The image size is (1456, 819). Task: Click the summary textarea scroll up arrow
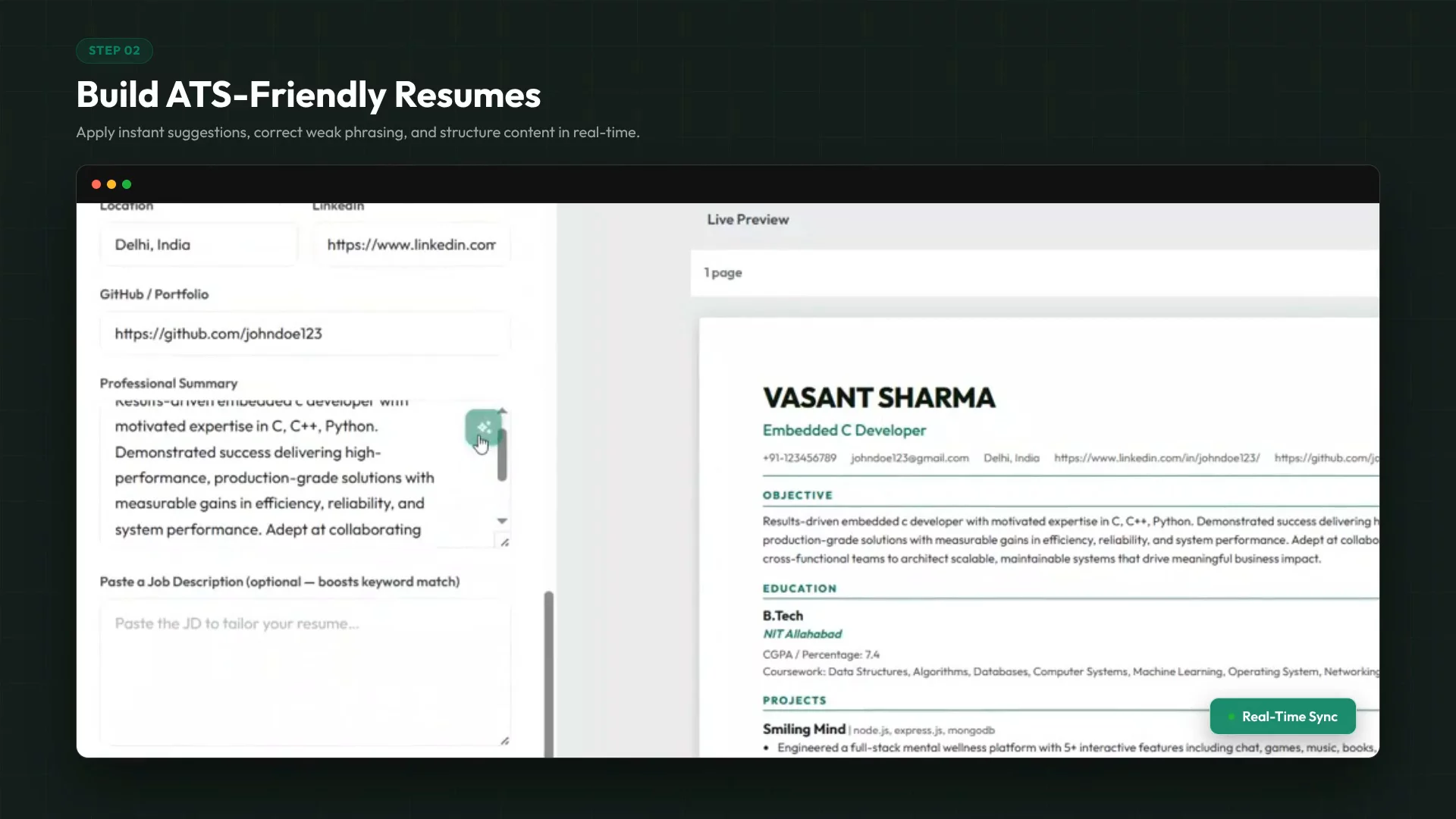[x=502, y=411]
